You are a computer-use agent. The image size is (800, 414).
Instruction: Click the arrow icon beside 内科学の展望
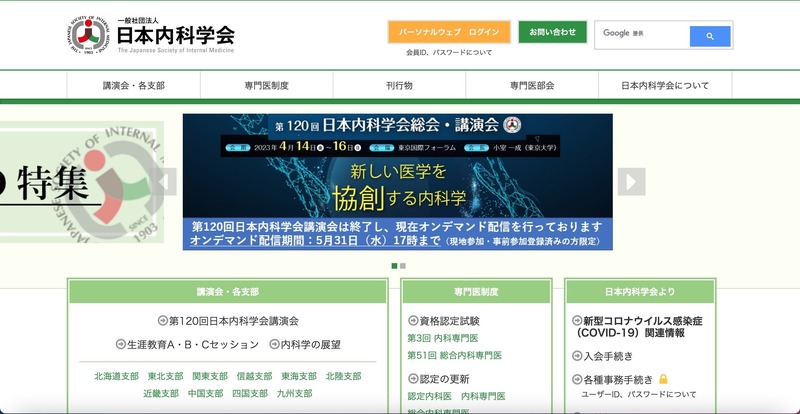tap(274, 344)
